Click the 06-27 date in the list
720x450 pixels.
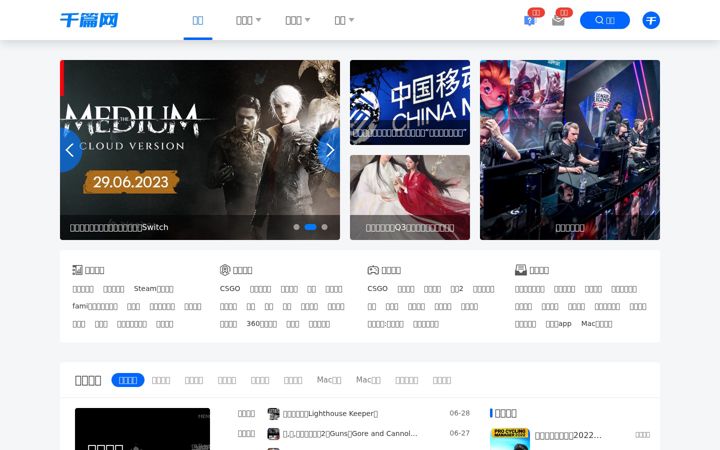tap(460, 433)
